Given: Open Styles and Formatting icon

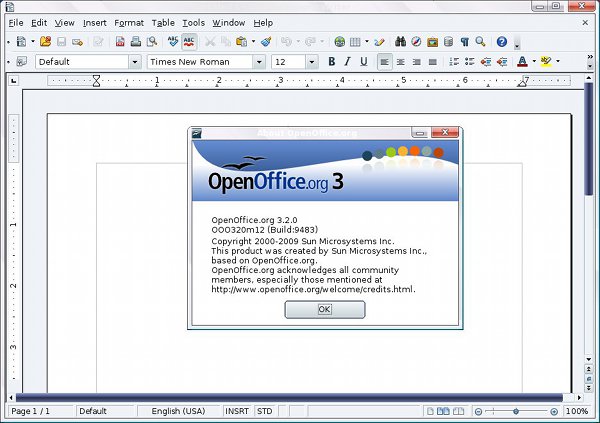Looking at the screenshot, I should point(21,61).
